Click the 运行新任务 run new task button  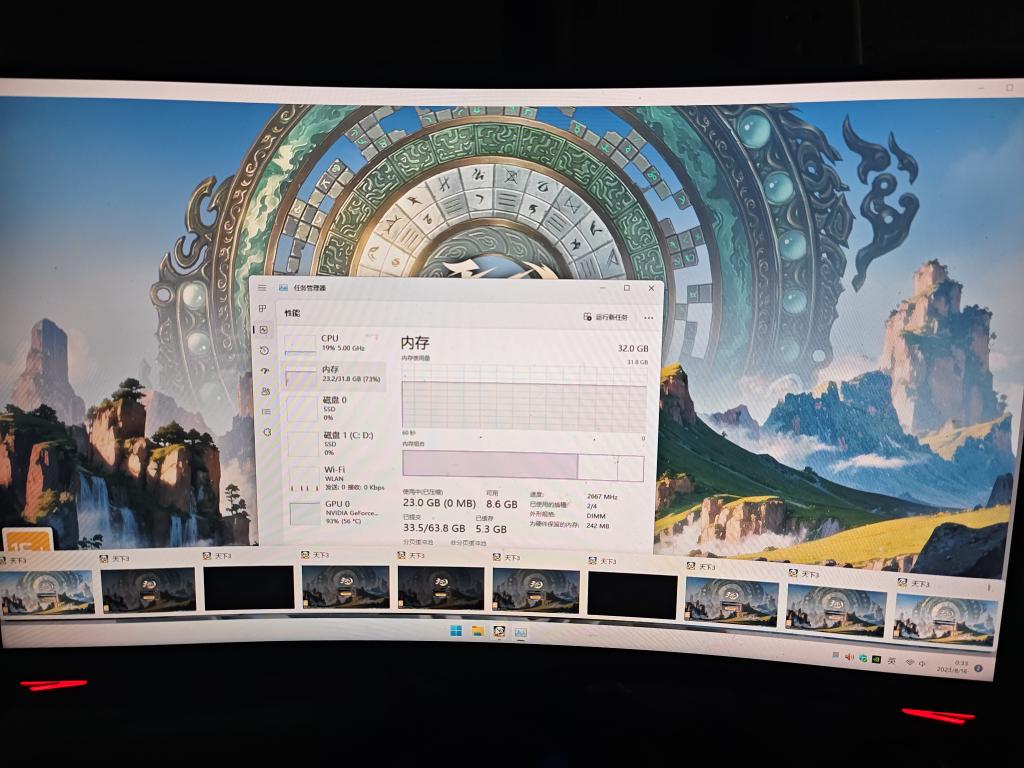(605, 317)
